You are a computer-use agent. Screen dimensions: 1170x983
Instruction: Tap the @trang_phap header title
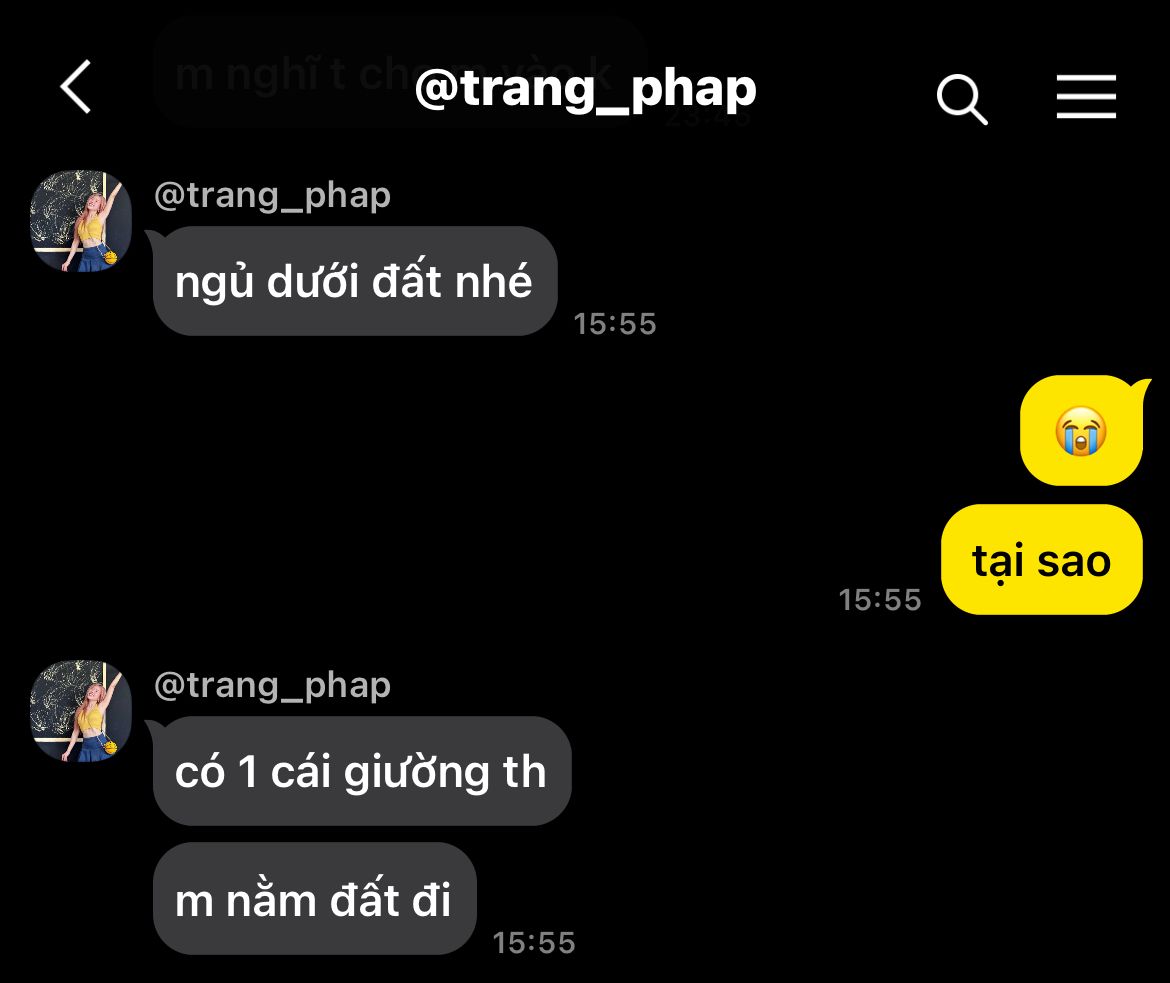585,90
